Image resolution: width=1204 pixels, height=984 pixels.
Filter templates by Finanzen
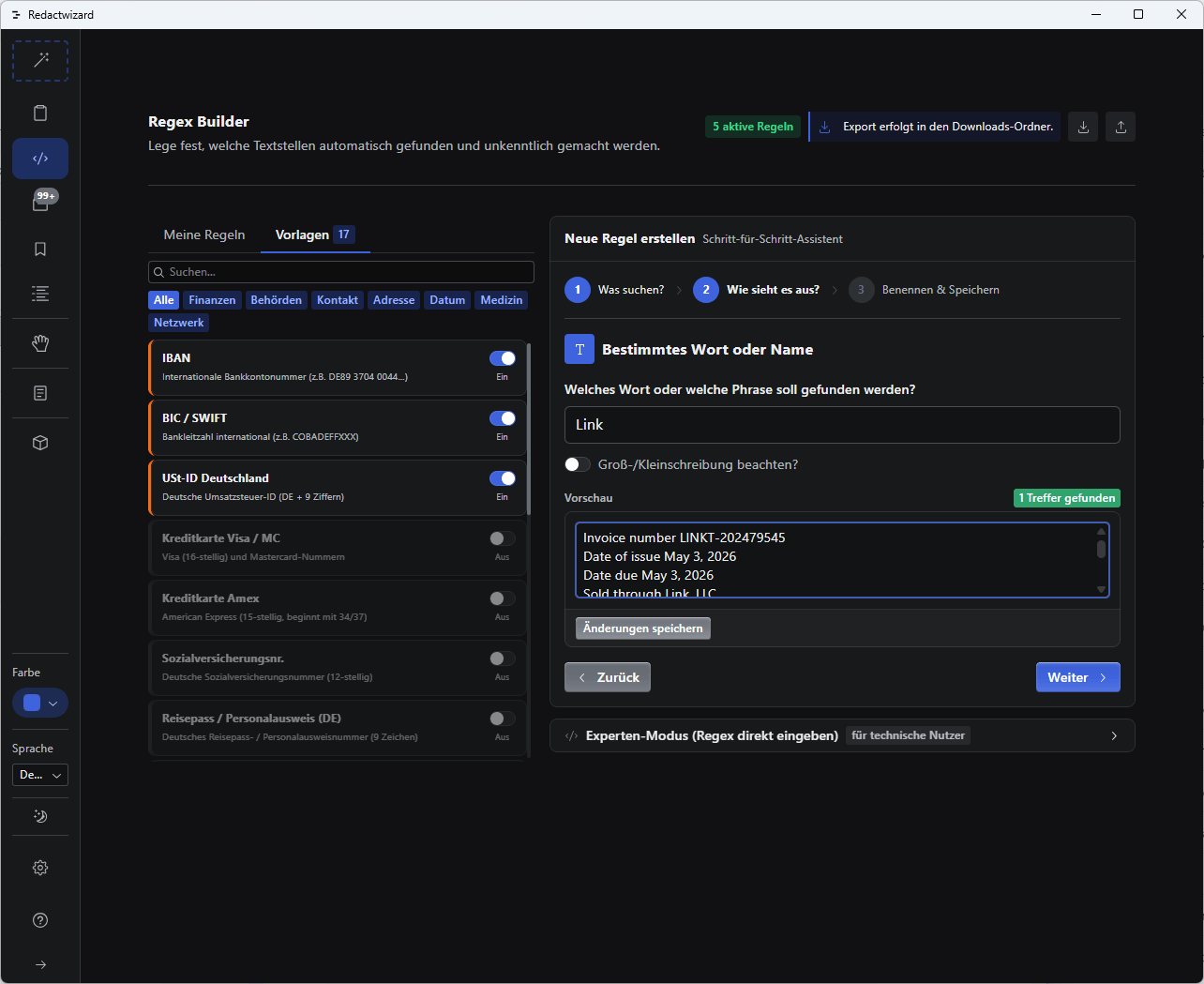tap(212, 300)
